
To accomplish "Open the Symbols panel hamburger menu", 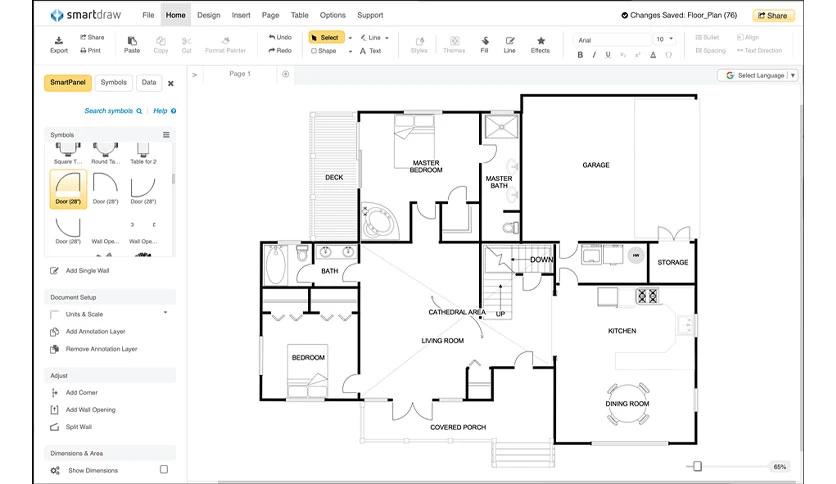I will (x=166, y=135).
